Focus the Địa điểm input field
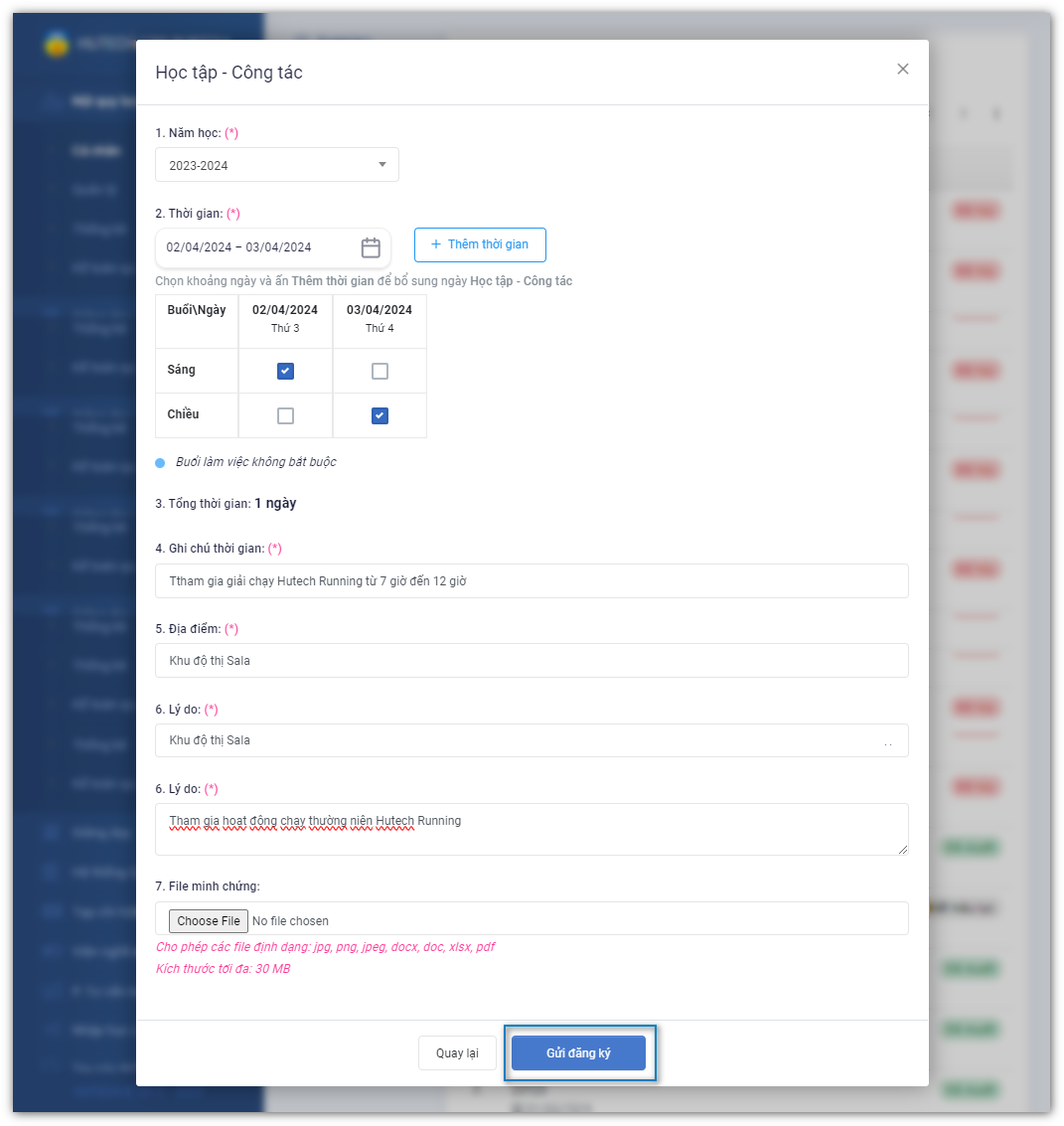1064x1126 pixels. (532, 661)
